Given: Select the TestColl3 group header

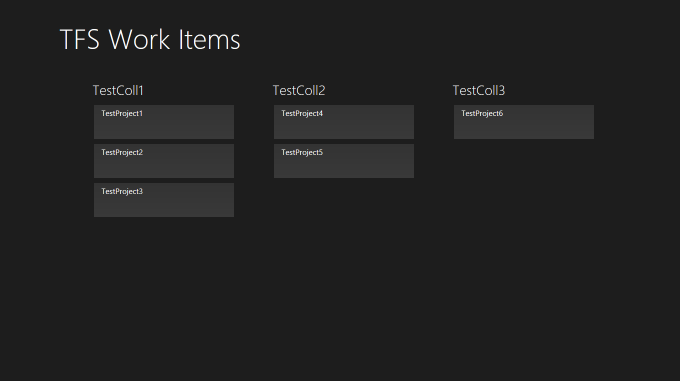Looking at the screenshot, I should coord(479,90).
